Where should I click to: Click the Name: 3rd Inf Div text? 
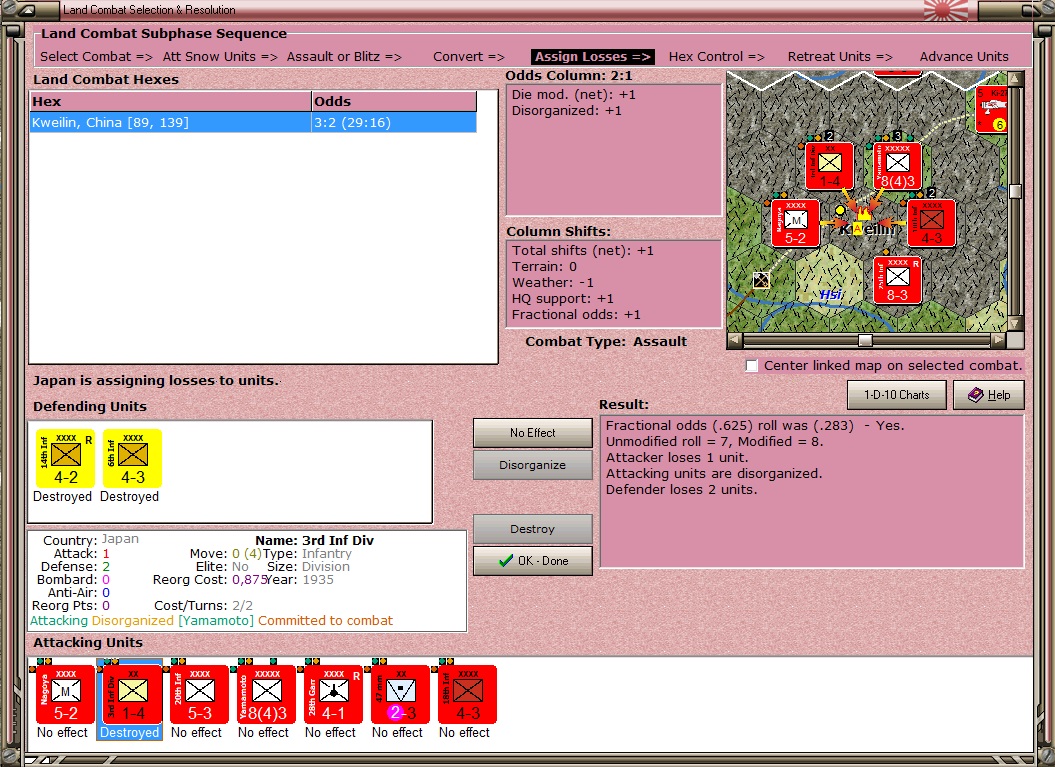tap(314, 540)
